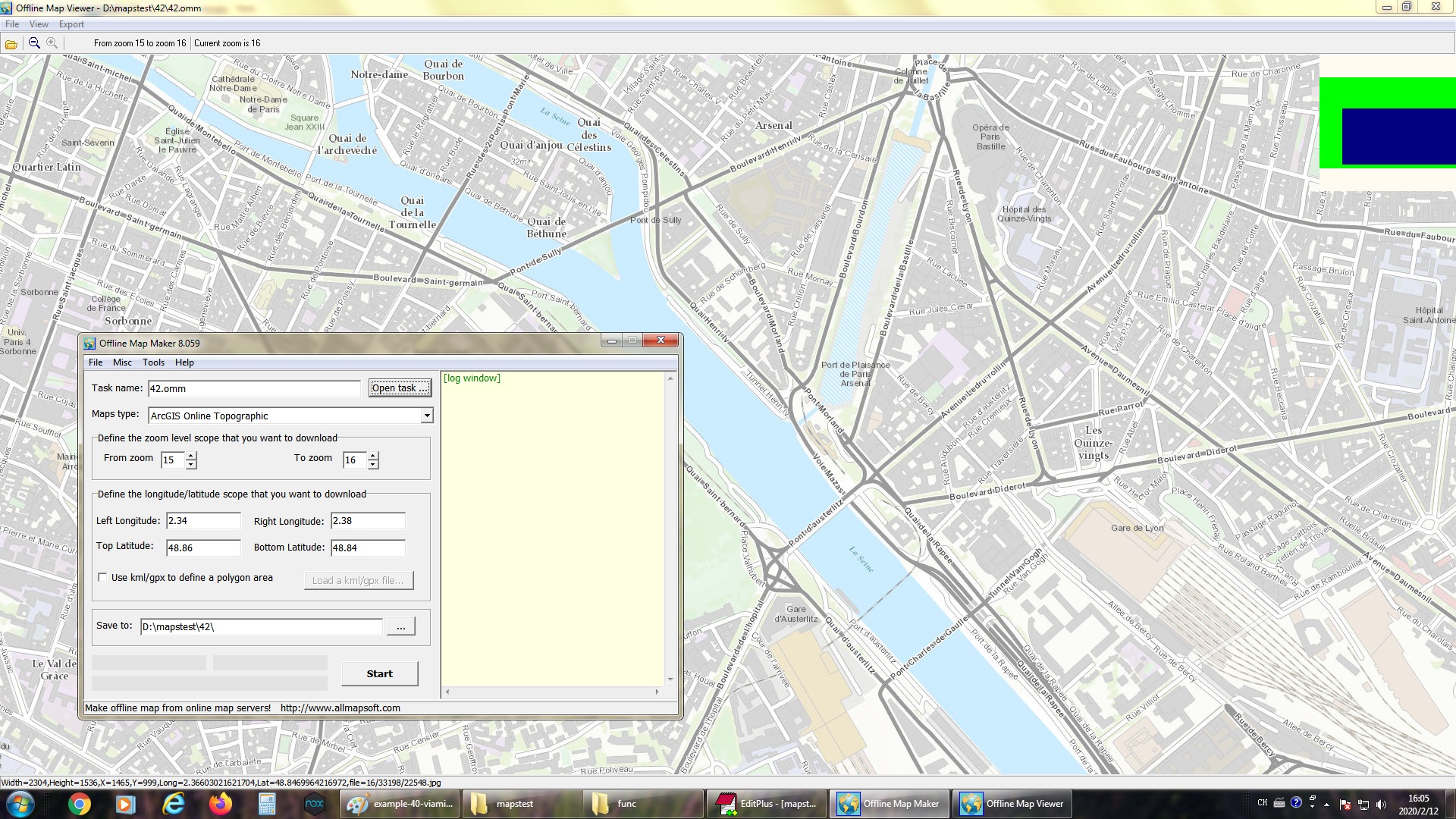
Task: Click the Left Longitude field
Action: click(x=203, y=521)
